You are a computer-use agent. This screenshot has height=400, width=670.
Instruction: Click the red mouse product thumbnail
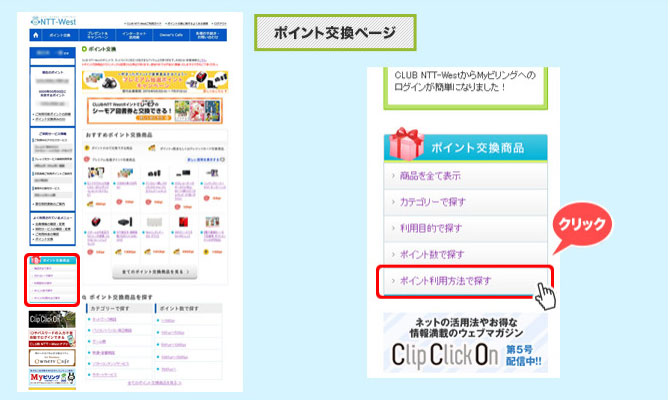pyautogui.click(x=96, y=222)
